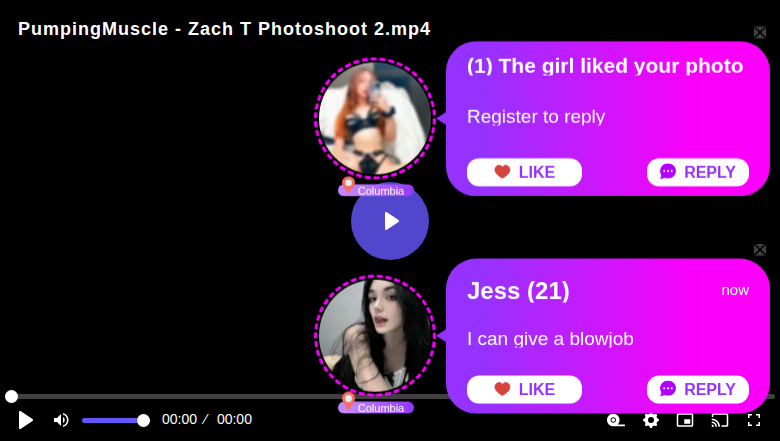This screenshot has height=441, width=780.
Task: Click the large round center play button
Action: [x=390, y=221]
